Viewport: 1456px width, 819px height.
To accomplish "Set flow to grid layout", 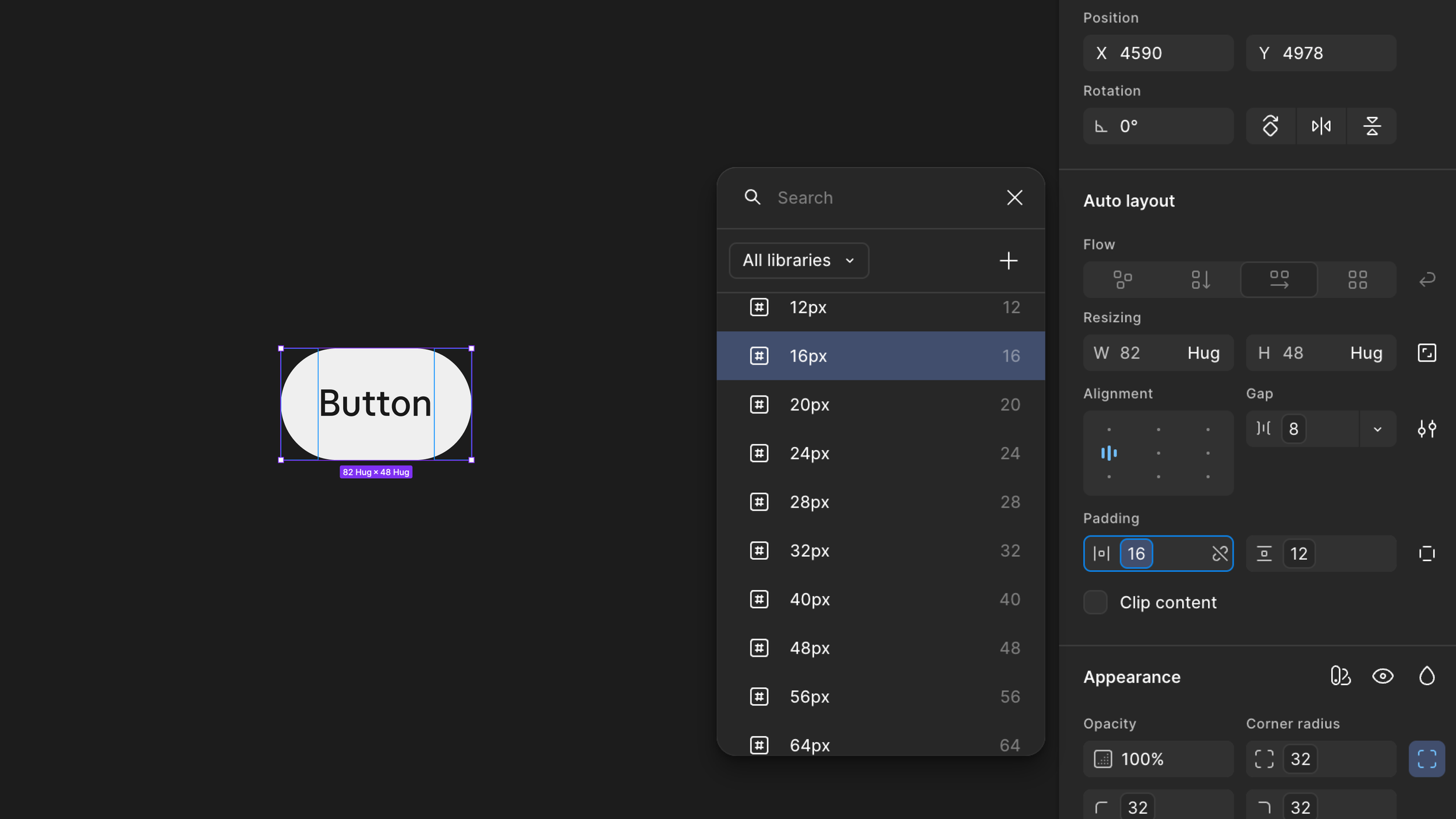I will (1357, 280).
